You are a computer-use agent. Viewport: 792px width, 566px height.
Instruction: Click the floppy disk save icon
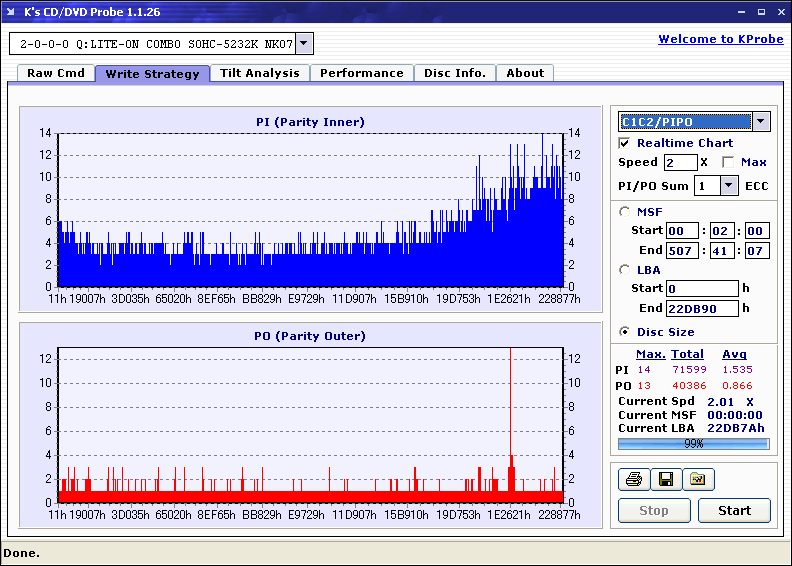point(665,480)
